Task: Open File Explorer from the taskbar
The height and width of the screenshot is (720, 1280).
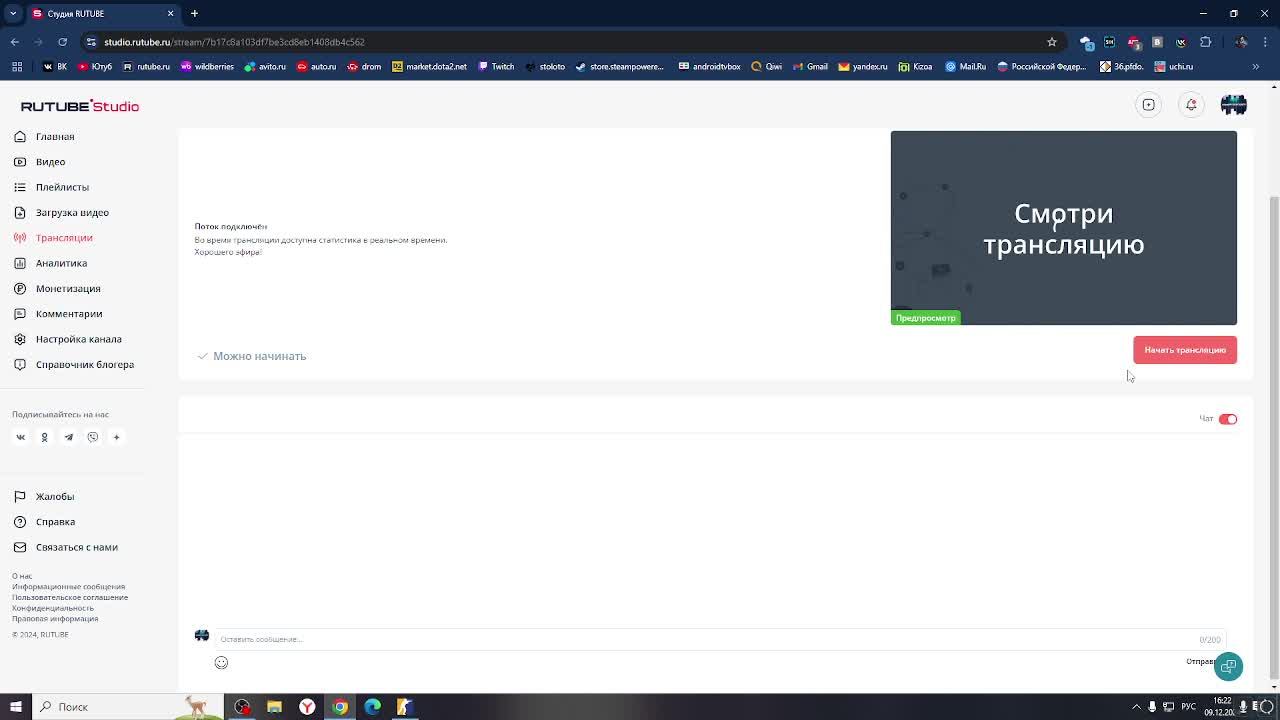Action: tap(274, 707)
